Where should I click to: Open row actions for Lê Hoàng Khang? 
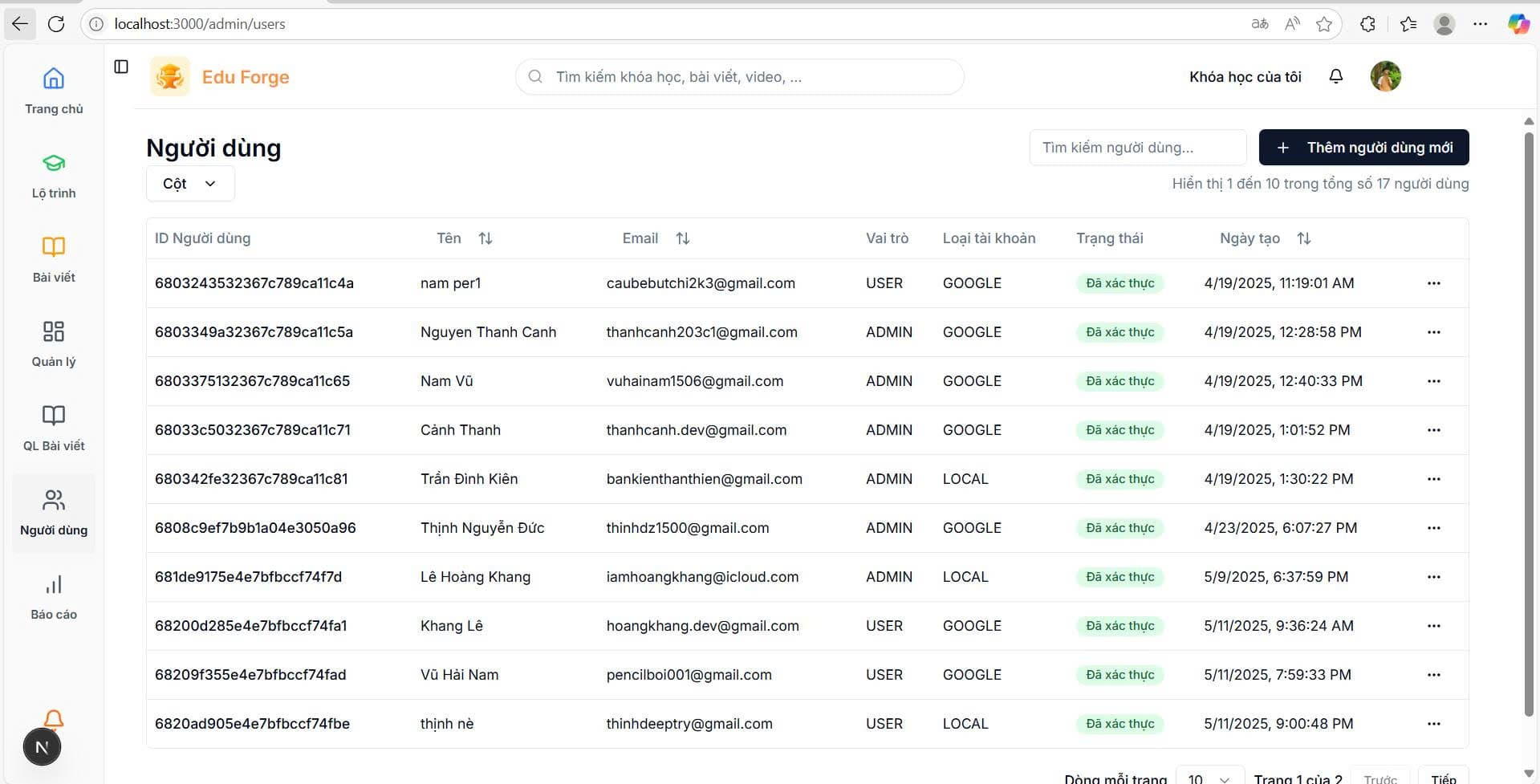[x=1434, y=577]
